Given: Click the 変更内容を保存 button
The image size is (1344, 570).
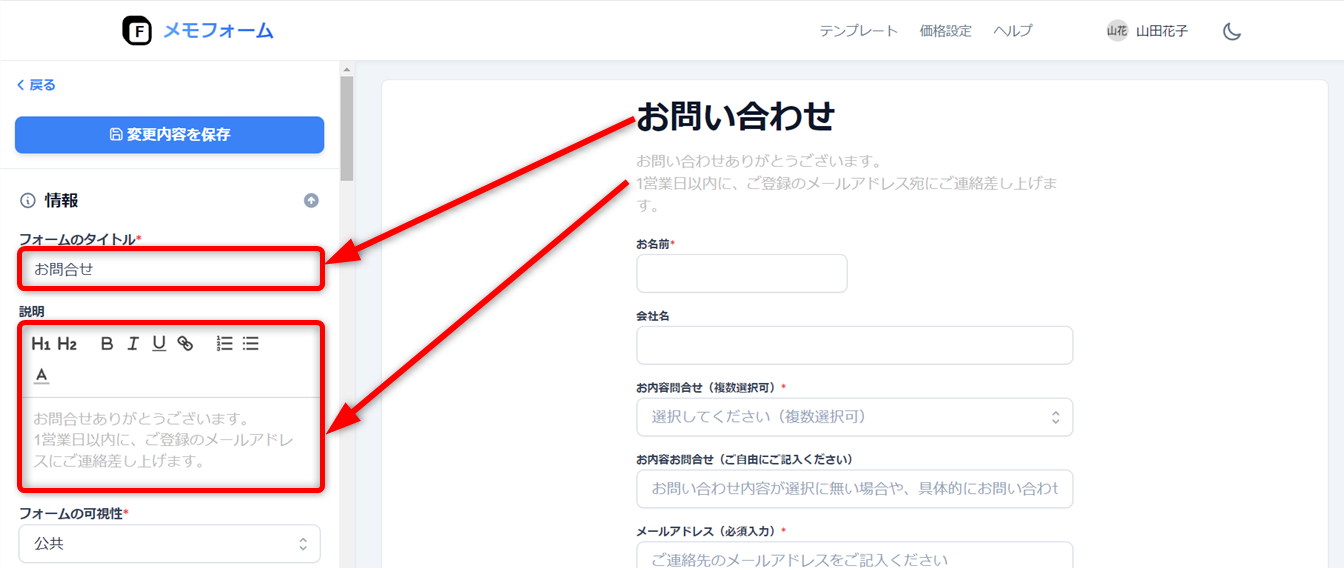Looking at the screenshot, I should point(169,135).
